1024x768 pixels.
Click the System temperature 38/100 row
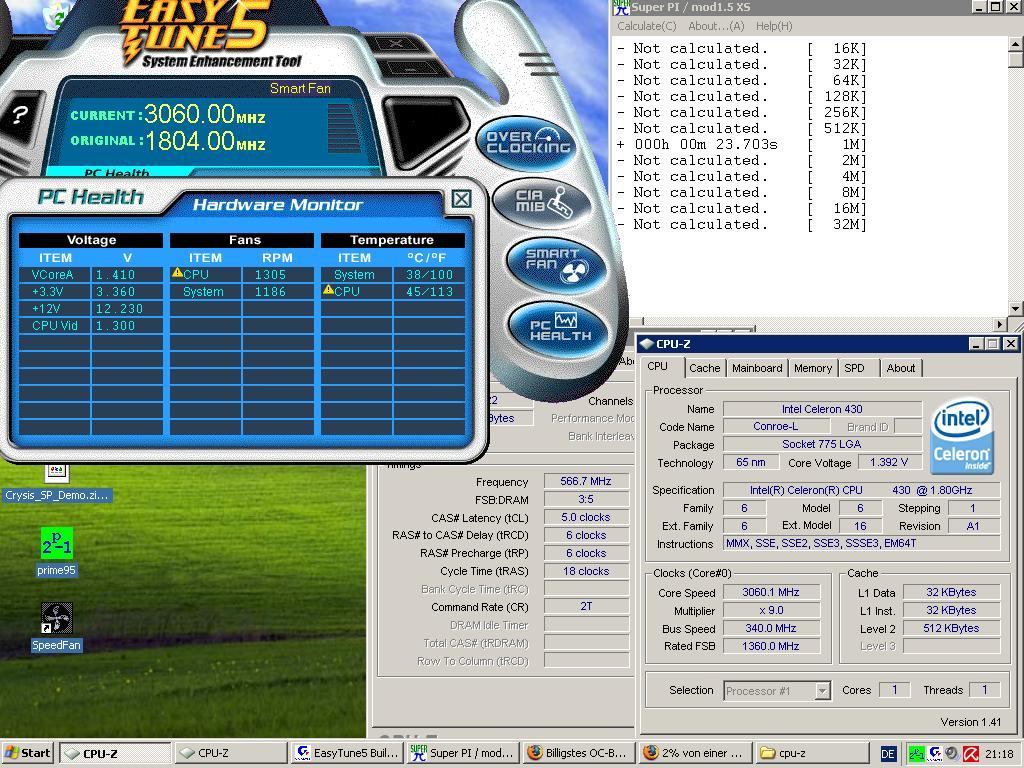392,274
